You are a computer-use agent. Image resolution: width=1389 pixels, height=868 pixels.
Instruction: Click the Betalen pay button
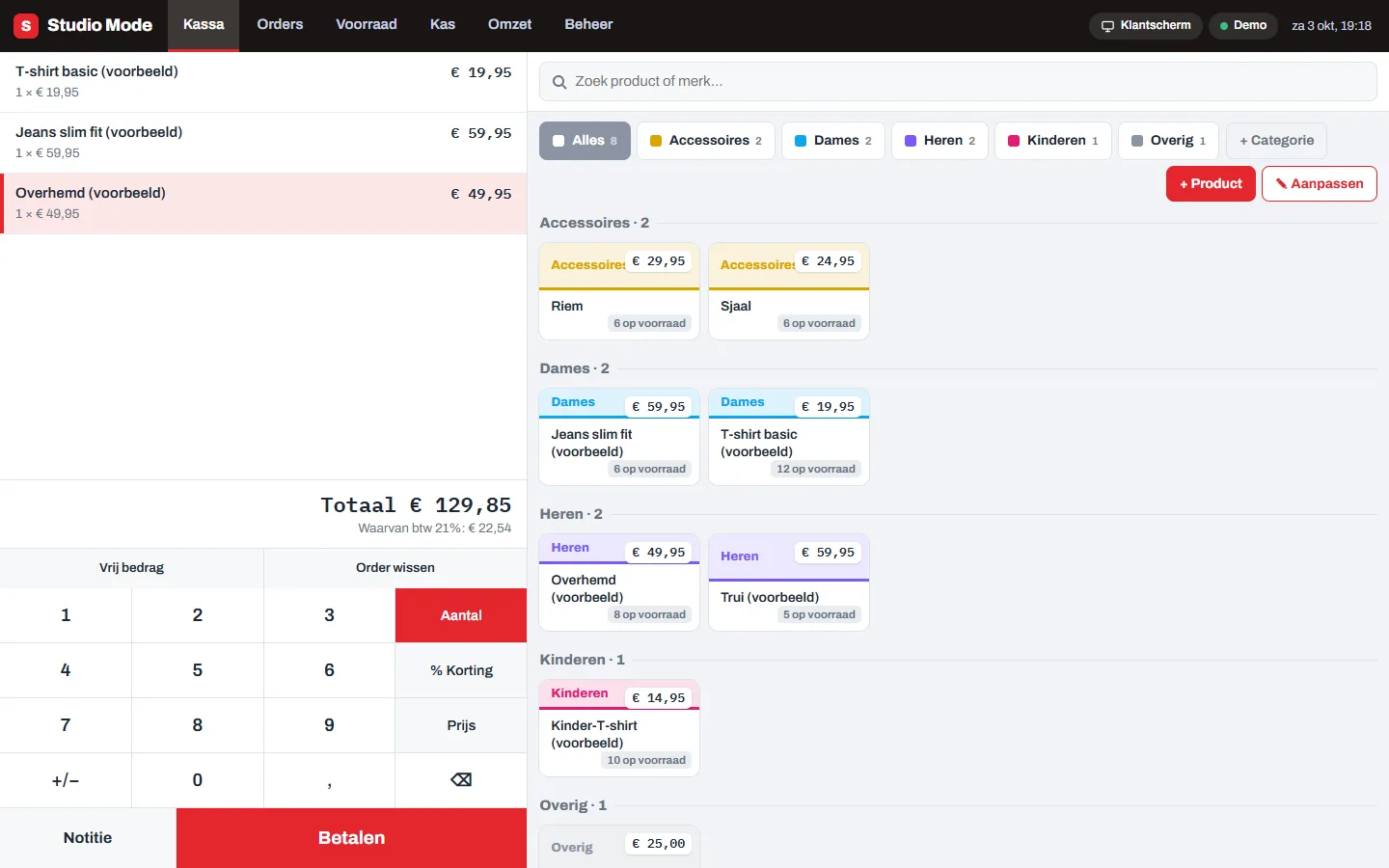click(352, 838)
